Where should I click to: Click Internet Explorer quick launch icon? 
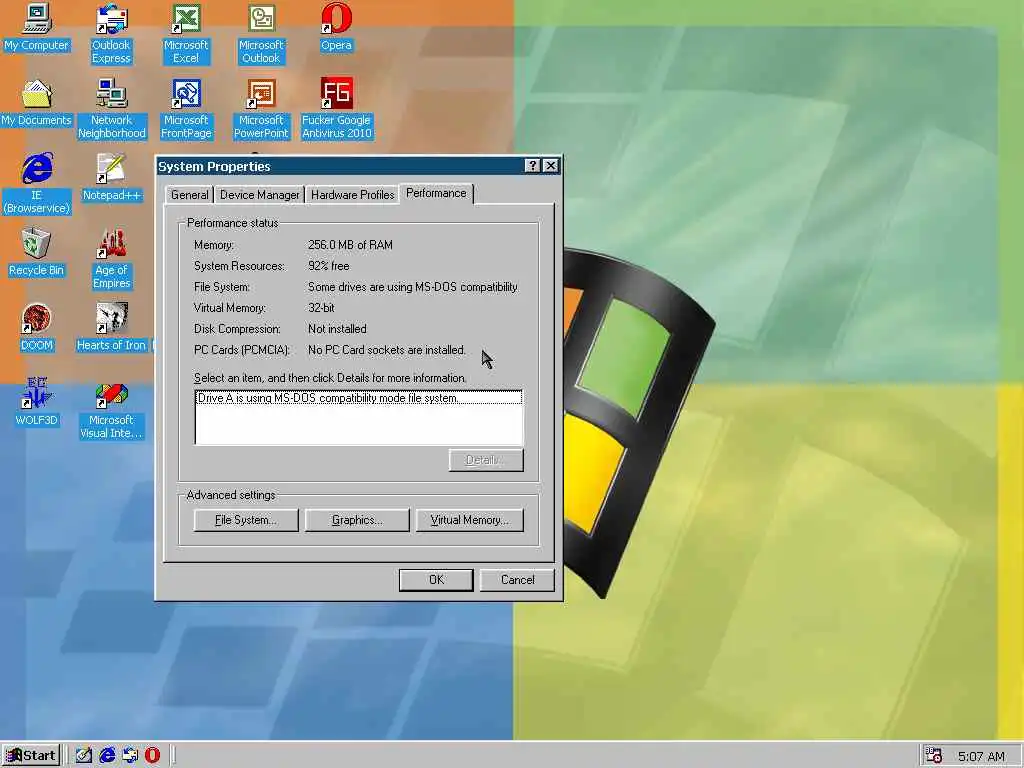(107, 755)
